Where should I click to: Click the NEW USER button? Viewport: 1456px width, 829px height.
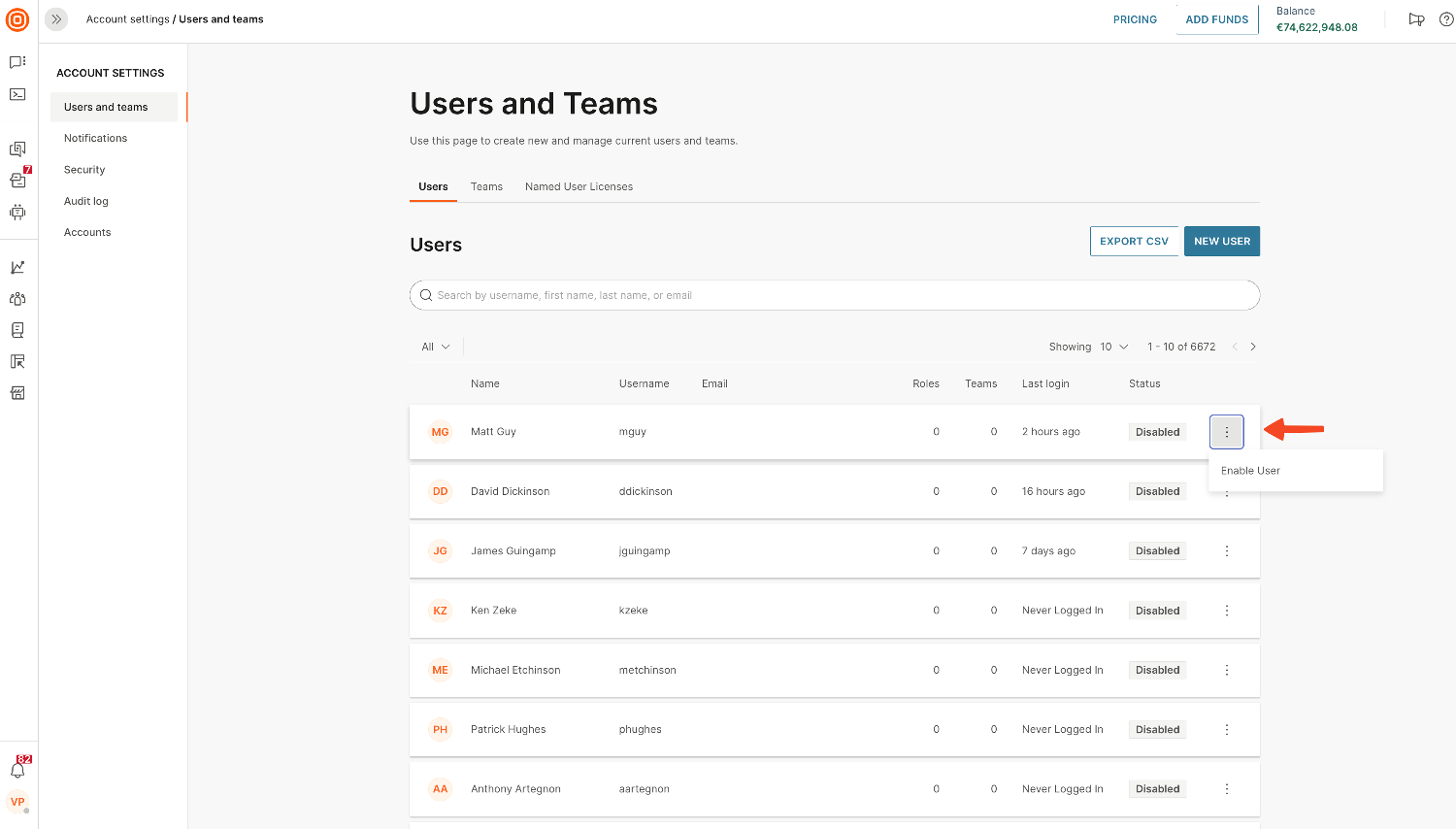[1221, 242]
